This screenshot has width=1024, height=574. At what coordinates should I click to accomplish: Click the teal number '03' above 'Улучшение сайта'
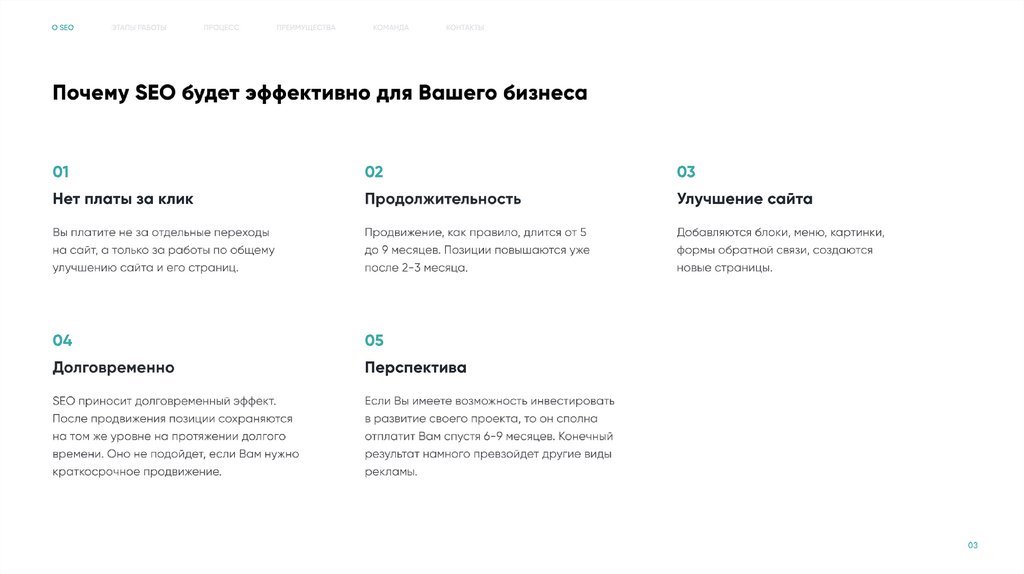coord(686,172)
